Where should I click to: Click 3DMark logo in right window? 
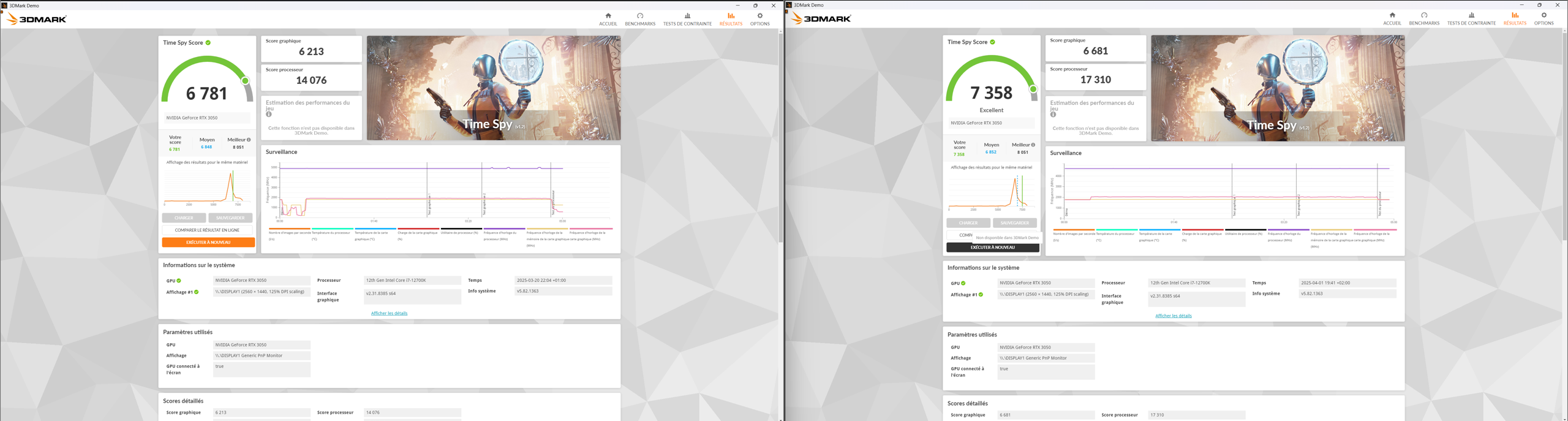(x=821, y=19)
